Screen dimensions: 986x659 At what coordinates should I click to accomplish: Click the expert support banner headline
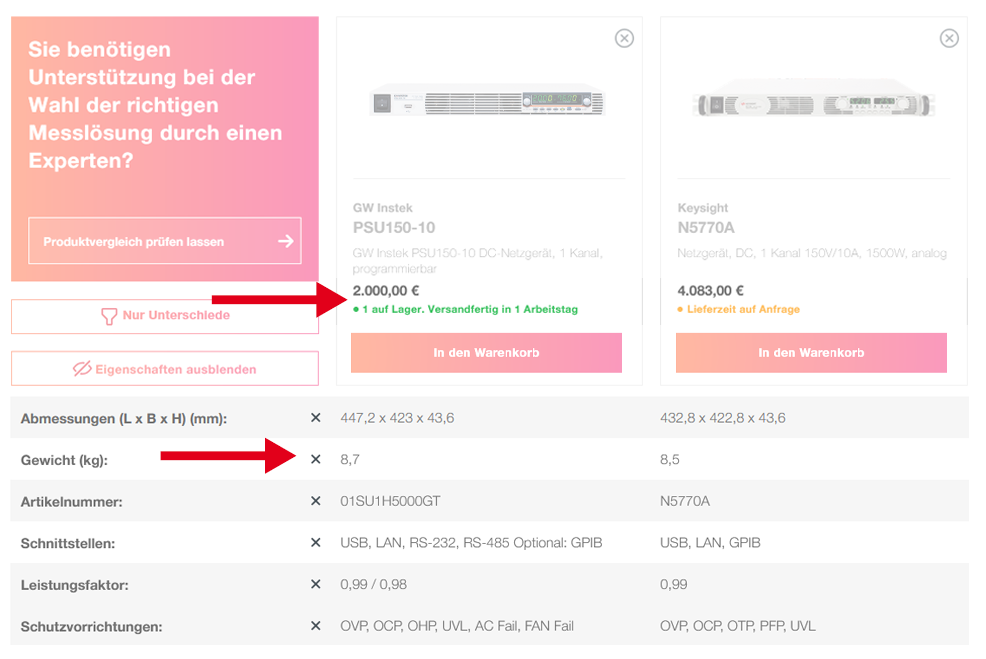pos(155,105)
